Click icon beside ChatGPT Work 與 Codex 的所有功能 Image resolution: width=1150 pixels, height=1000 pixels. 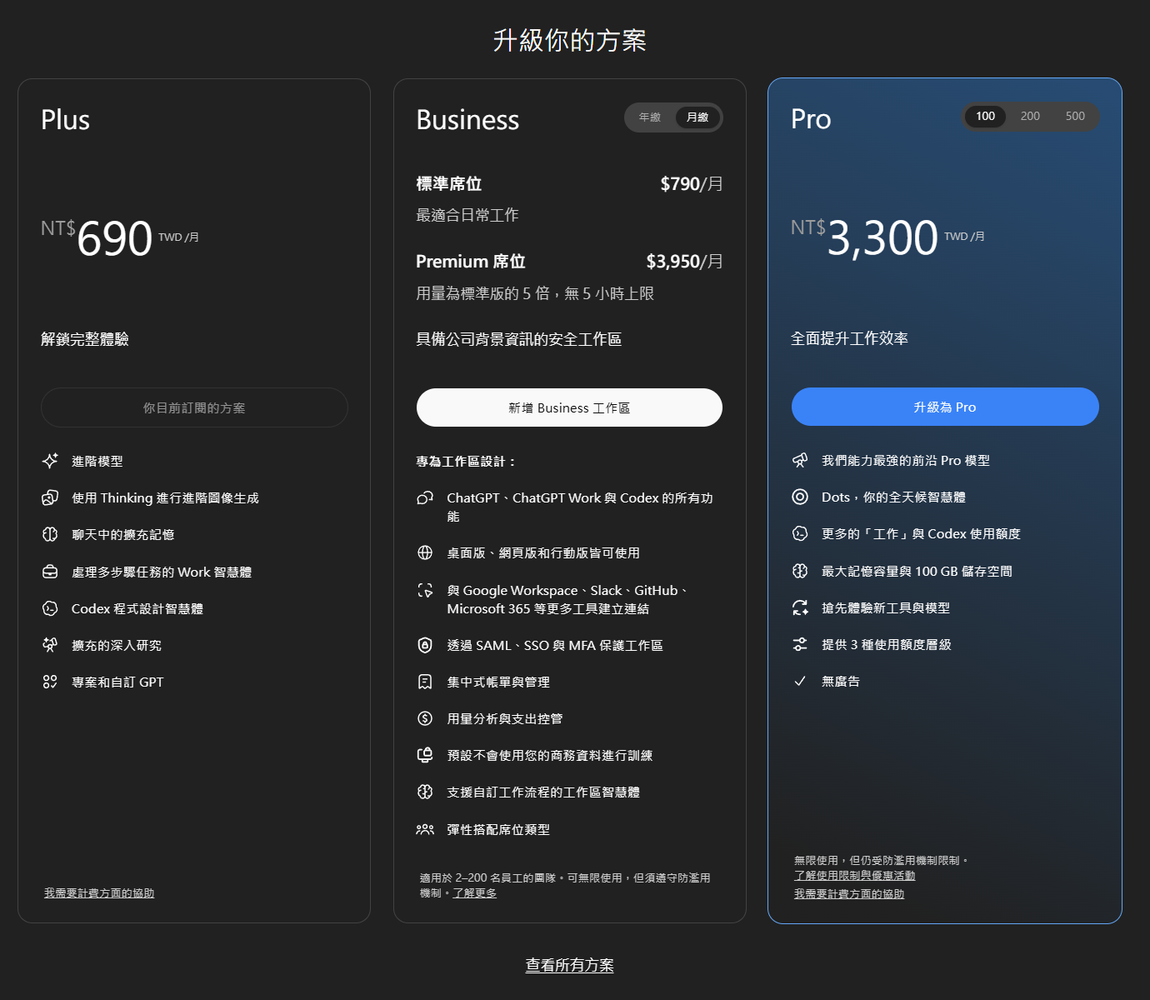click(x=425, y=498)
